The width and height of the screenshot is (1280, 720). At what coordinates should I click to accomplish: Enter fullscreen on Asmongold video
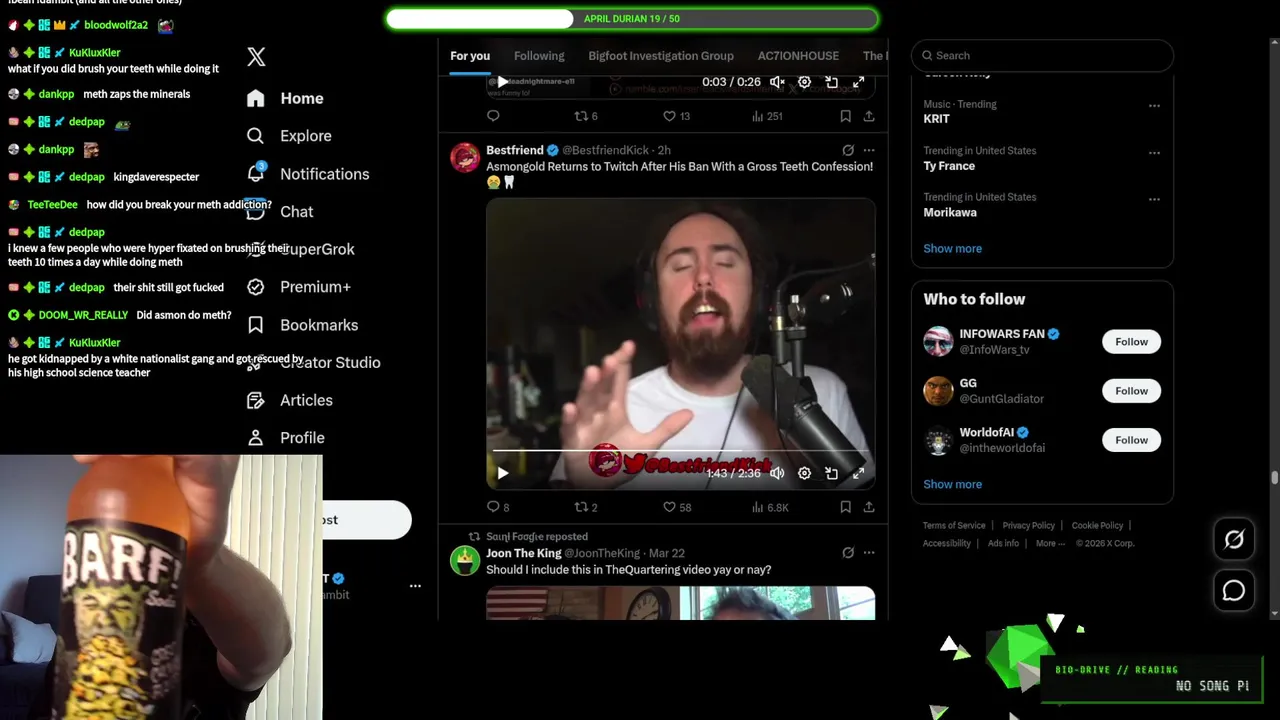coord(858,473)
